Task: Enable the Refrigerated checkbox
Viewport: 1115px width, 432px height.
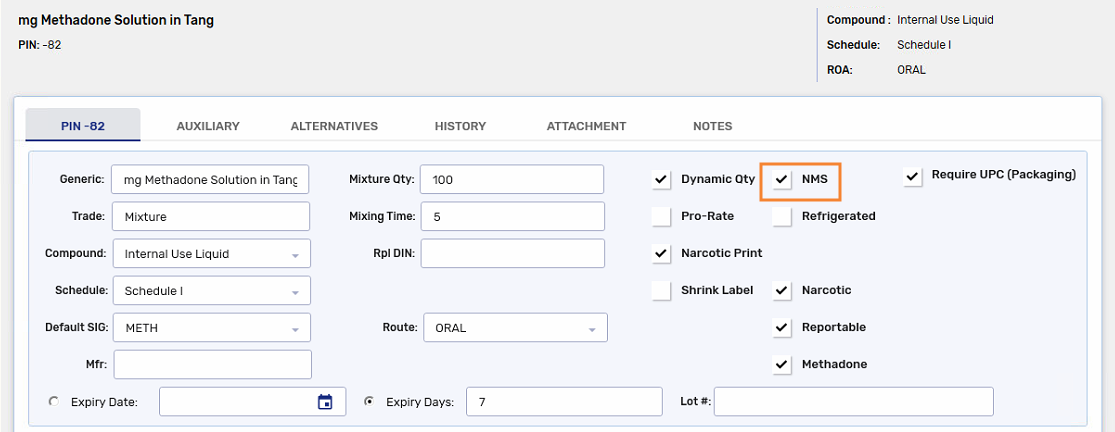Action: tap(782, 216)
